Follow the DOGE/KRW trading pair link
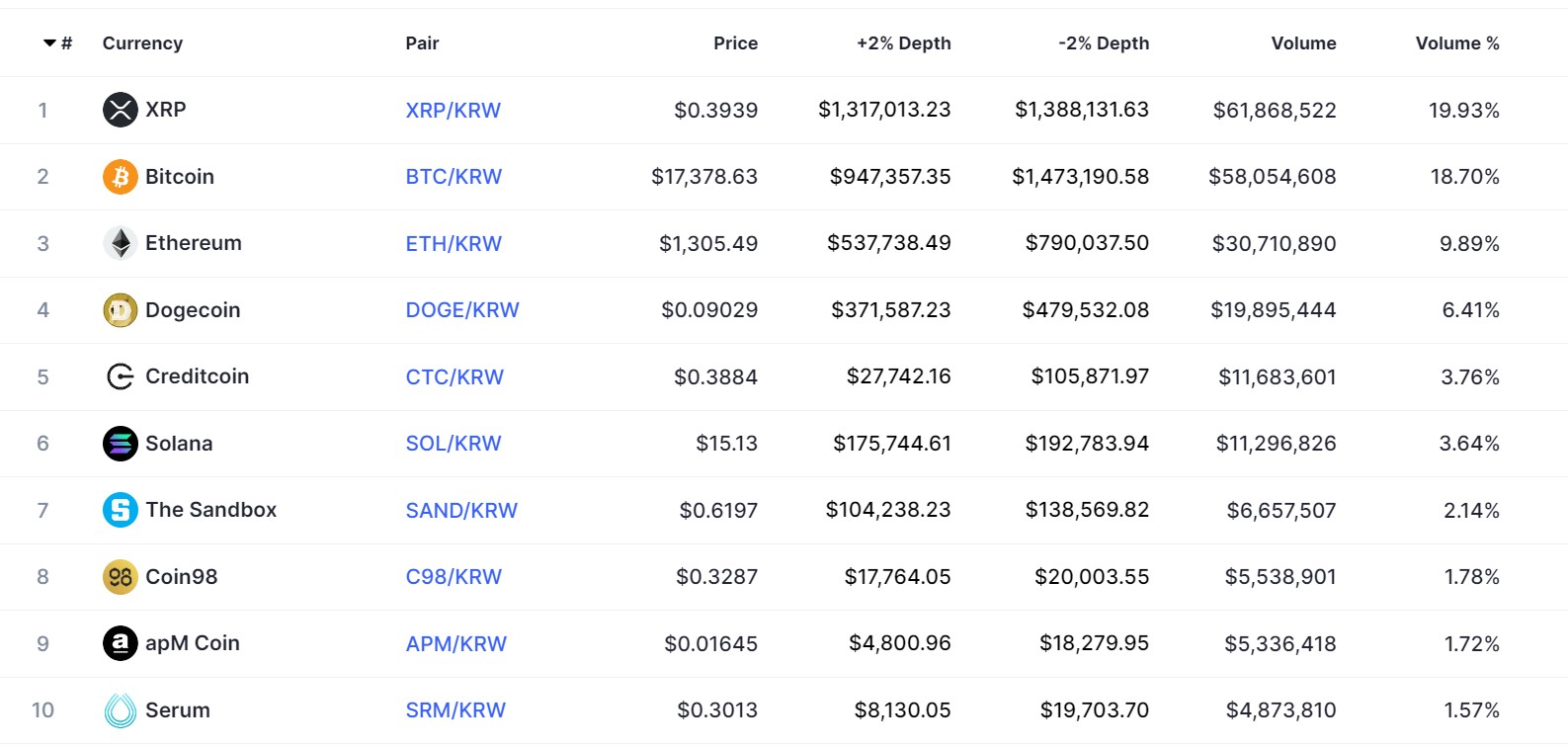Viewport: 1568px width, 748px height. click(461, 310)
